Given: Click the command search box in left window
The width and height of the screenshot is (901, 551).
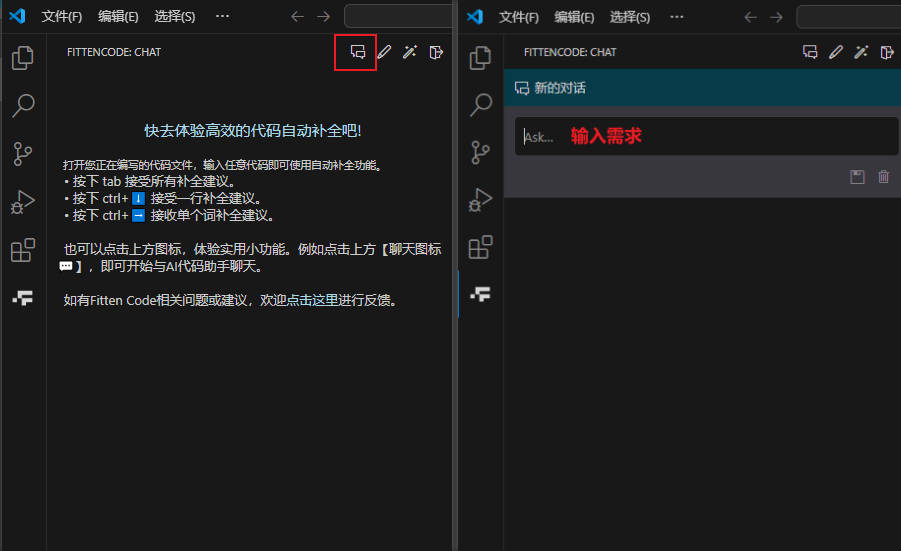Looking at the screenshot, I should tap(398, 16).
